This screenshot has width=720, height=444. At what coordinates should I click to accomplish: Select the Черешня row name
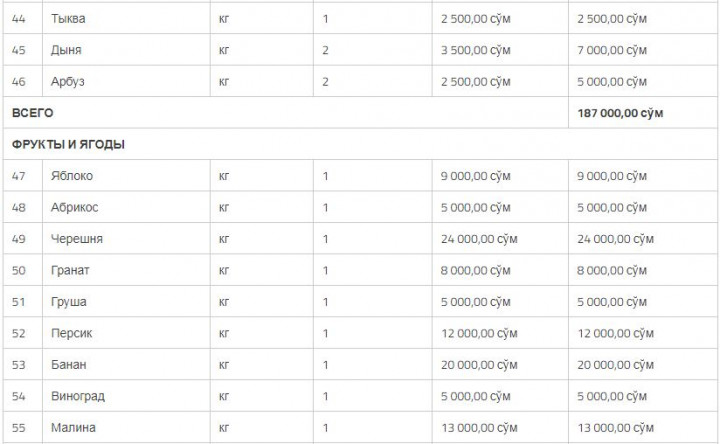tap(76, 239)
